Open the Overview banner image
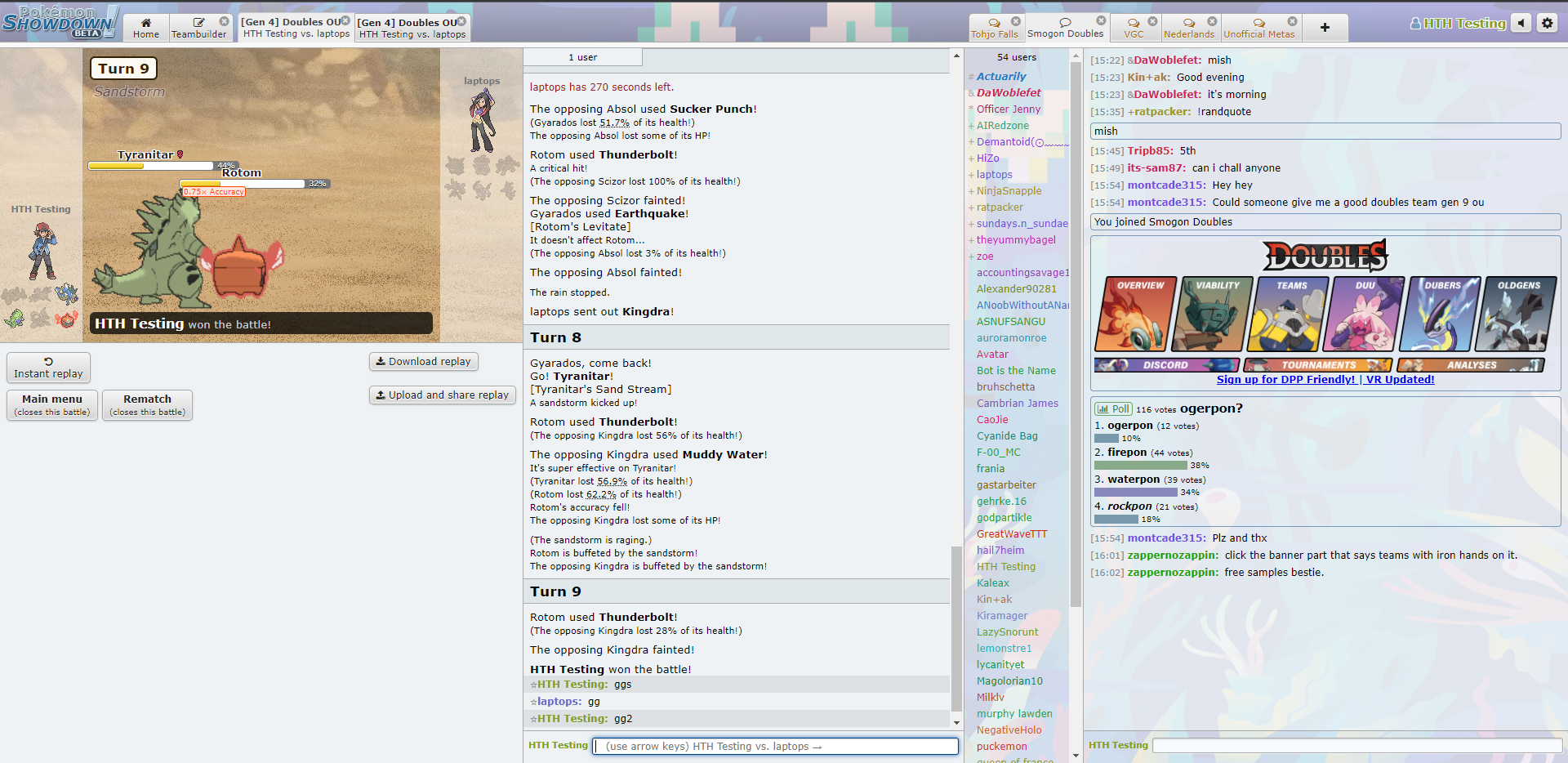This screenshot has width=1568, height=763. click(1135, 315)
